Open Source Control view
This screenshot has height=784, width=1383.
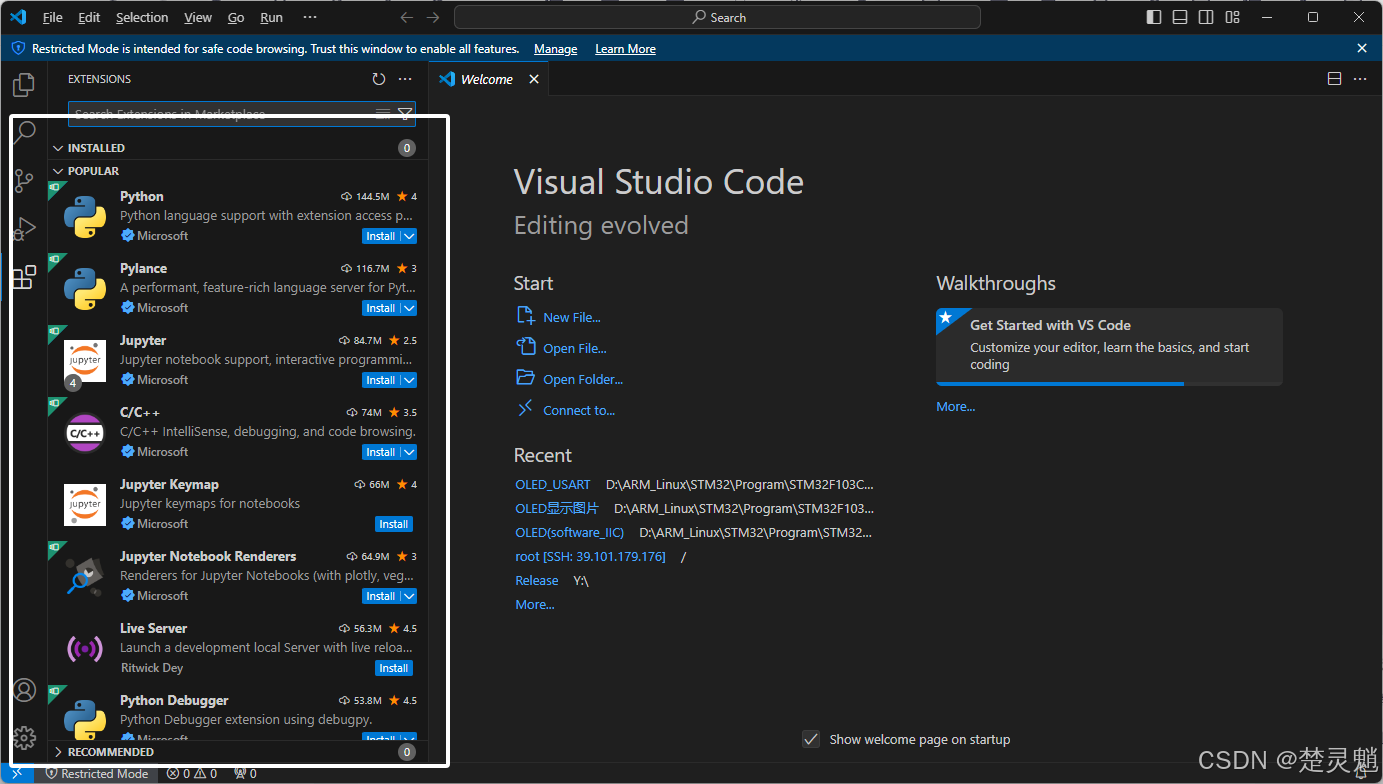coord(24,181)
